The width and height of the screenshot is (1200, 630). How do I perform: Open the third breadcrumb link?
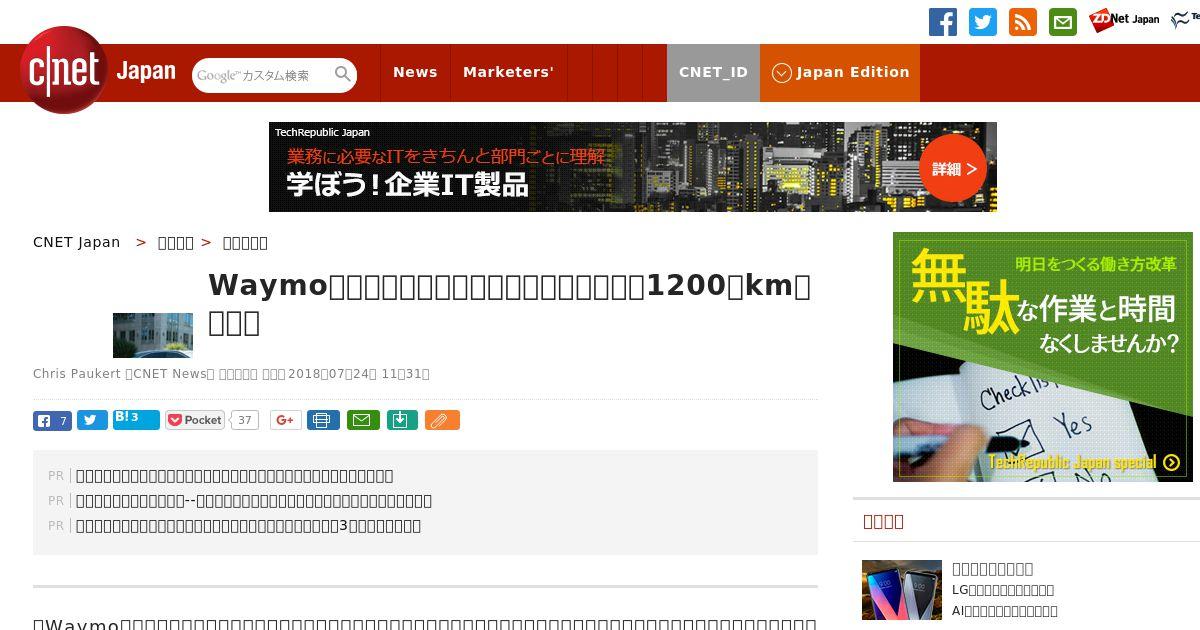coord(245,242)
